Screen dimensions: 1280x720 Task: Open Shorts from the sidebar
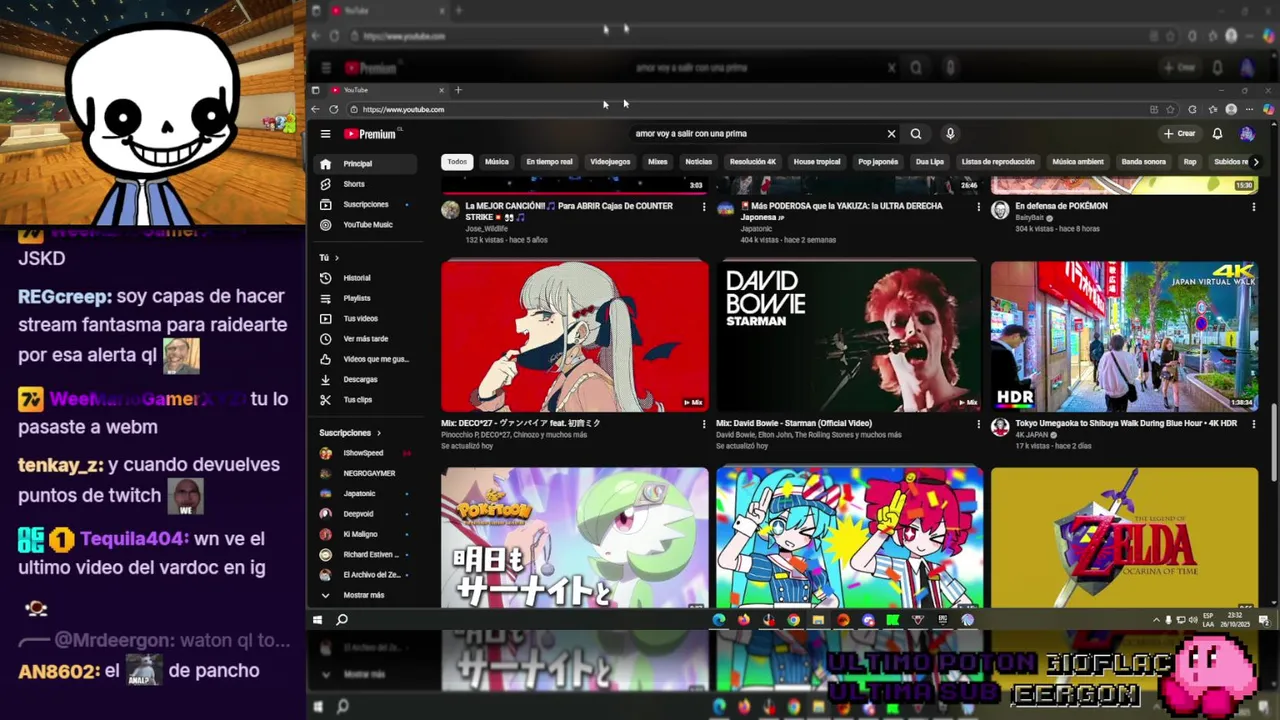point(366,184)
